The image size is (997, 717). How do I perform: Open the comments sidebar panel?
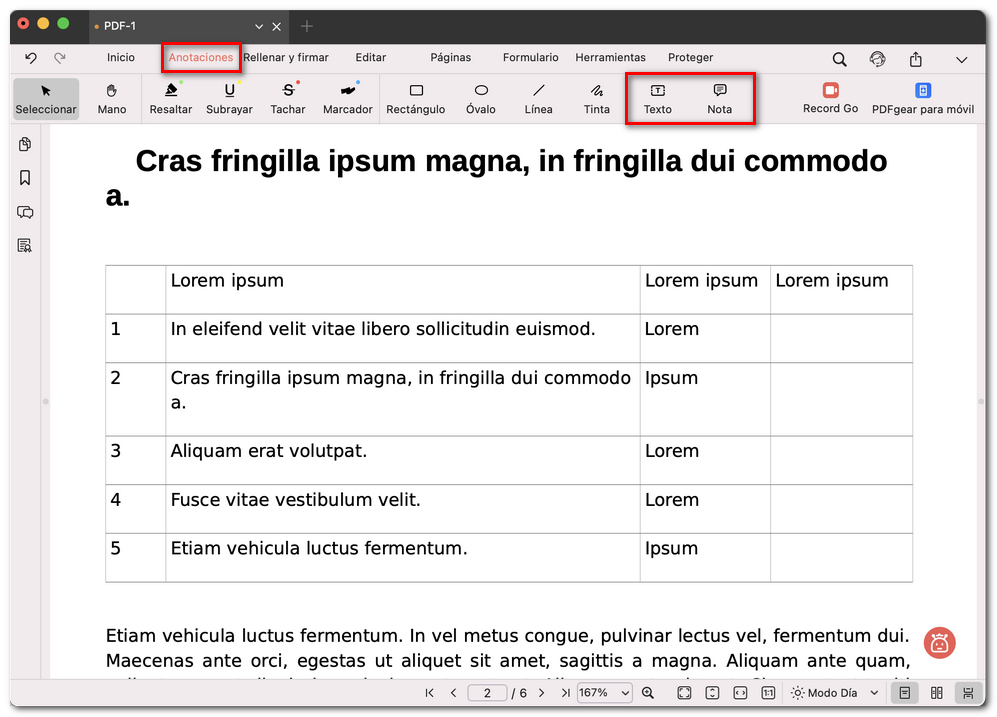(x=25, y=212)
